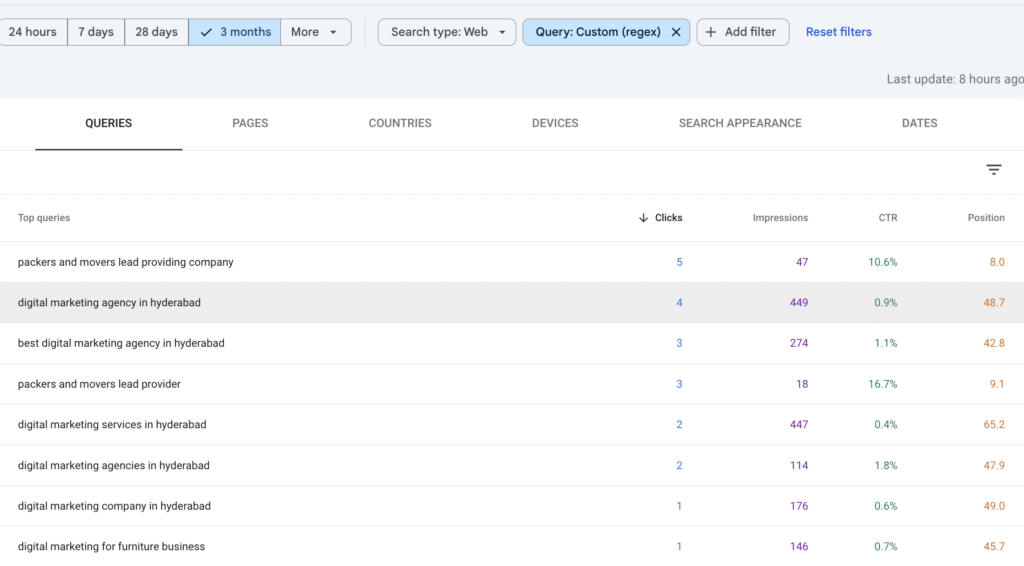The image size is (1024, 566).
Task: Switch to the Countries tab
Action: [400, 123]
